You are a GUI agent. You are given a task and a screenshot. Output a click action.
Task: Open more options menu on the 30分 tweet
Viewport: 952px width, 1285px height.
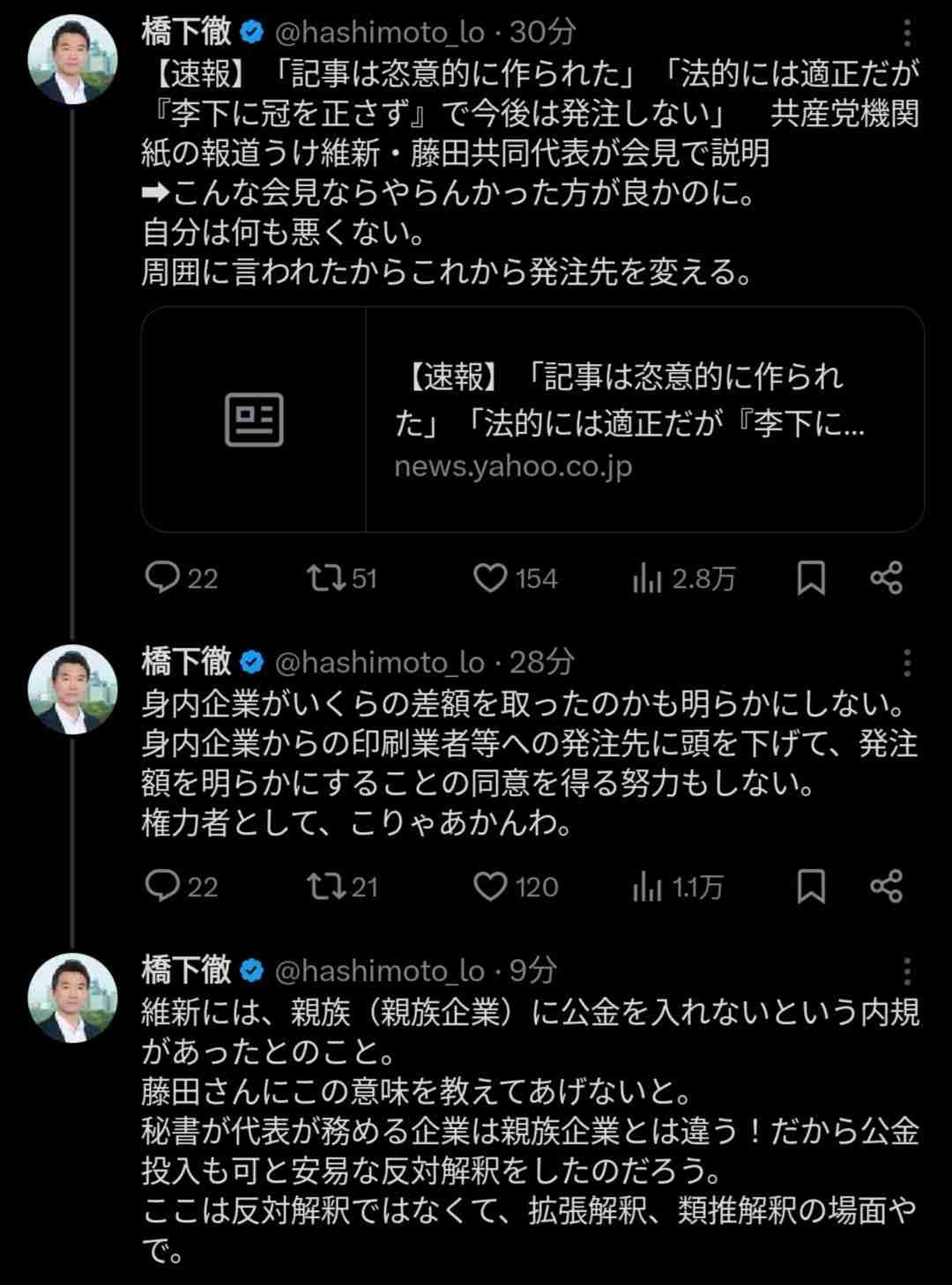pyautogui.click(x=907, y=33)
